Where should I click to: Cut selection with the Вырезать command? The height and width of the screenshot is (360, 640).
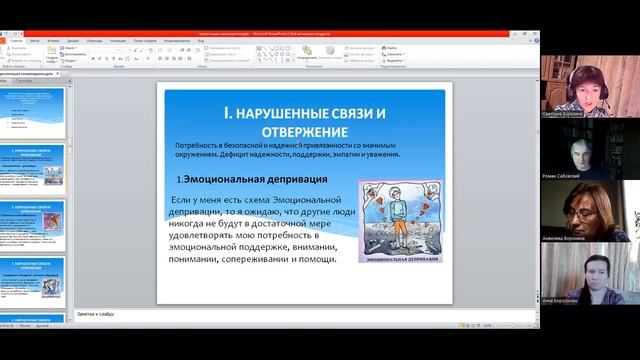coord(17,48)
